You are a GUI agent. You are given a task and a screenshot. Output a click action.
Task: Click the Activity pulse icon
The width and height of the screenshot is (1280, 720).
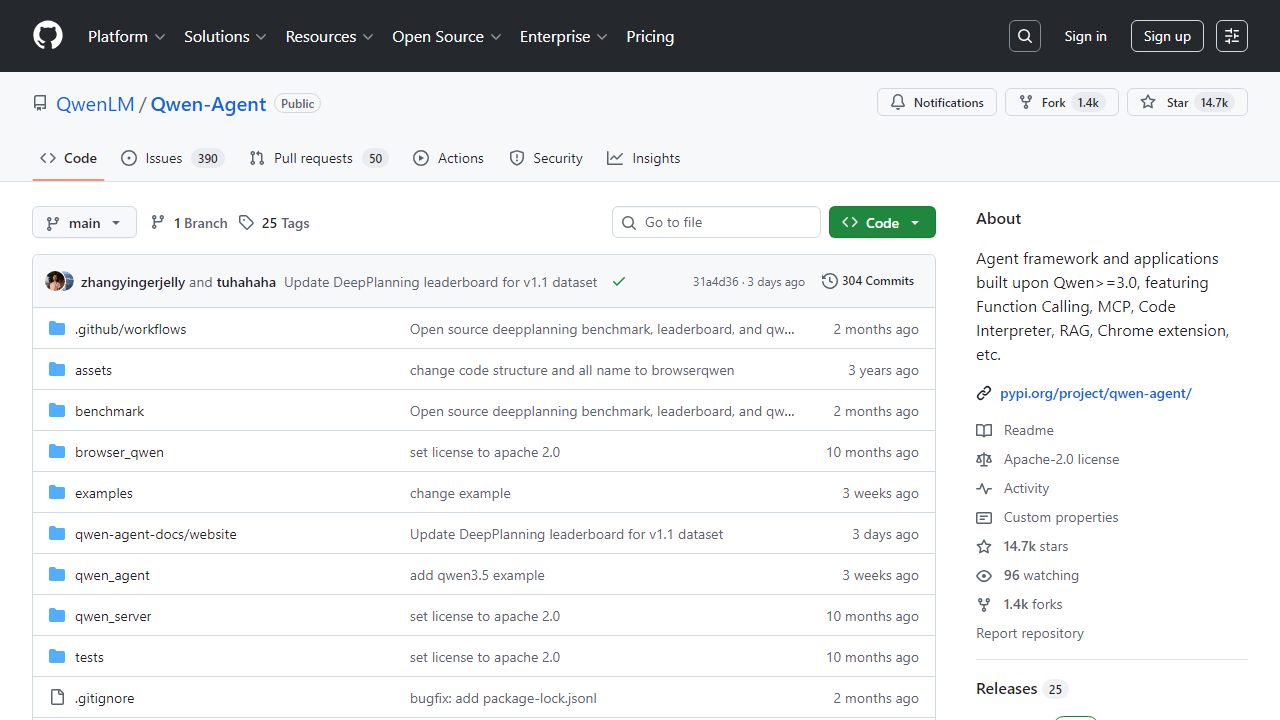(984, 488)
